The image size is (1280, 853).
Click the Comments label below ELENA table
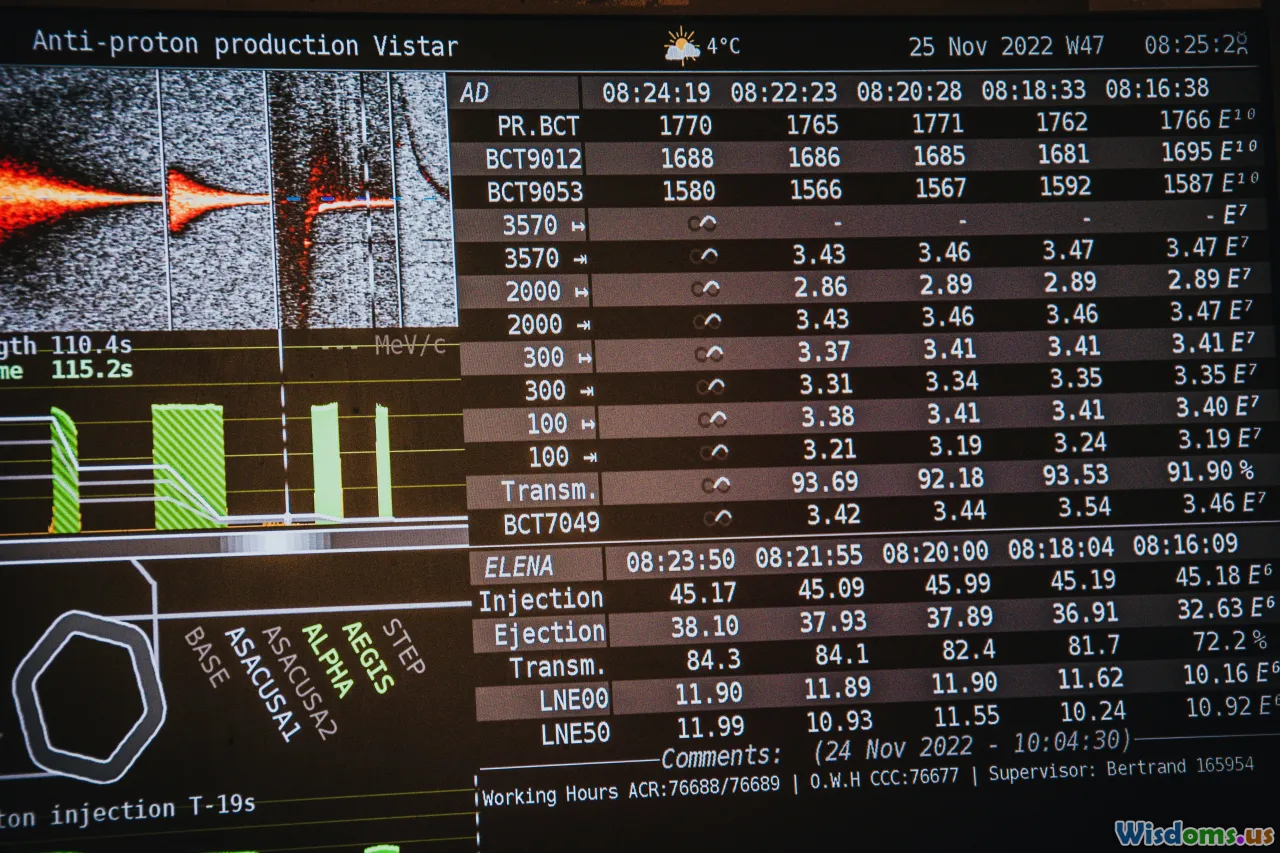[x=720, y=756]
